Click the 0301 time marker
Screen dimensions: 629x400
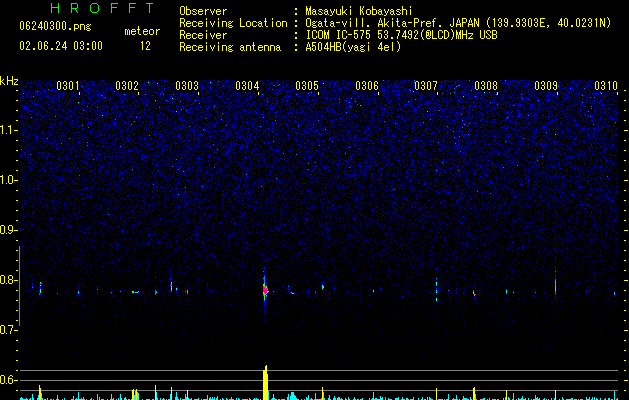[67, 85]
